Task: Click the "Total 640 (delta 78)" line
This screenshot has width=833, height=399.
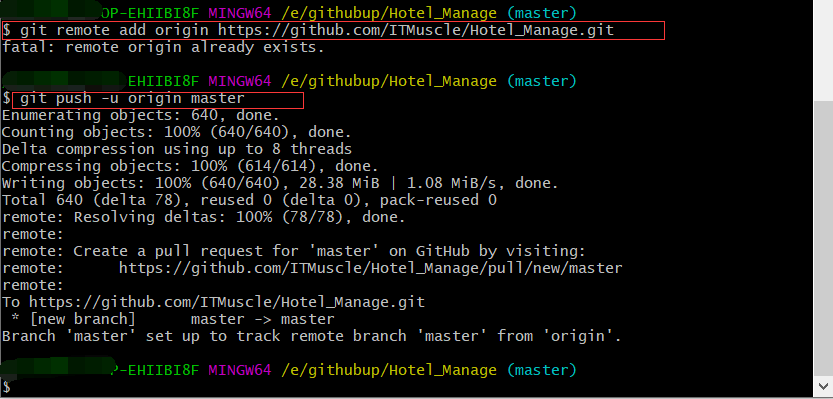Action: tap(249, 200)
